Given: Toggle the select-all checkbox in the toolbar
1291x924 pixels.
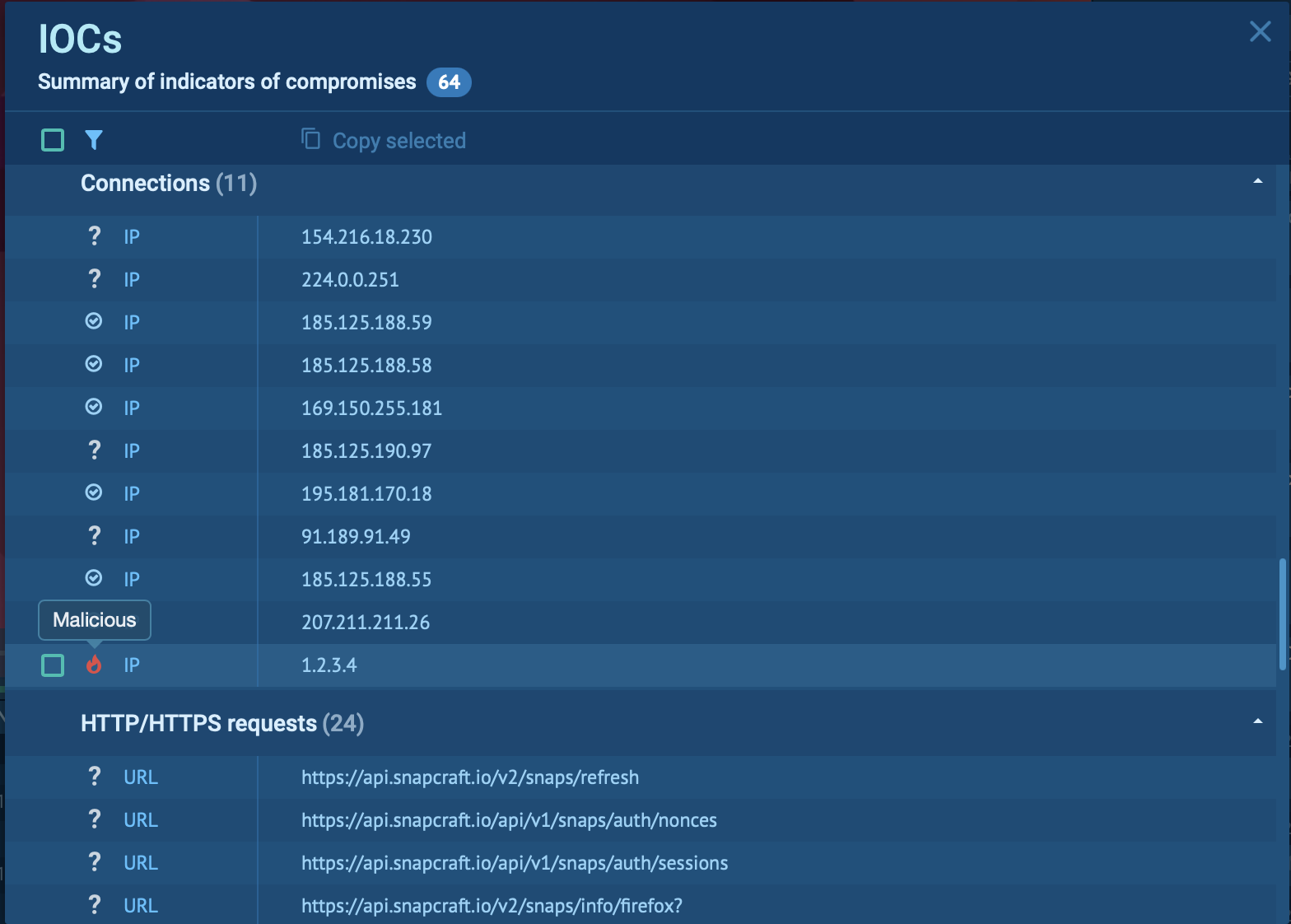Looking at the screenshot, I should [53, 140].
